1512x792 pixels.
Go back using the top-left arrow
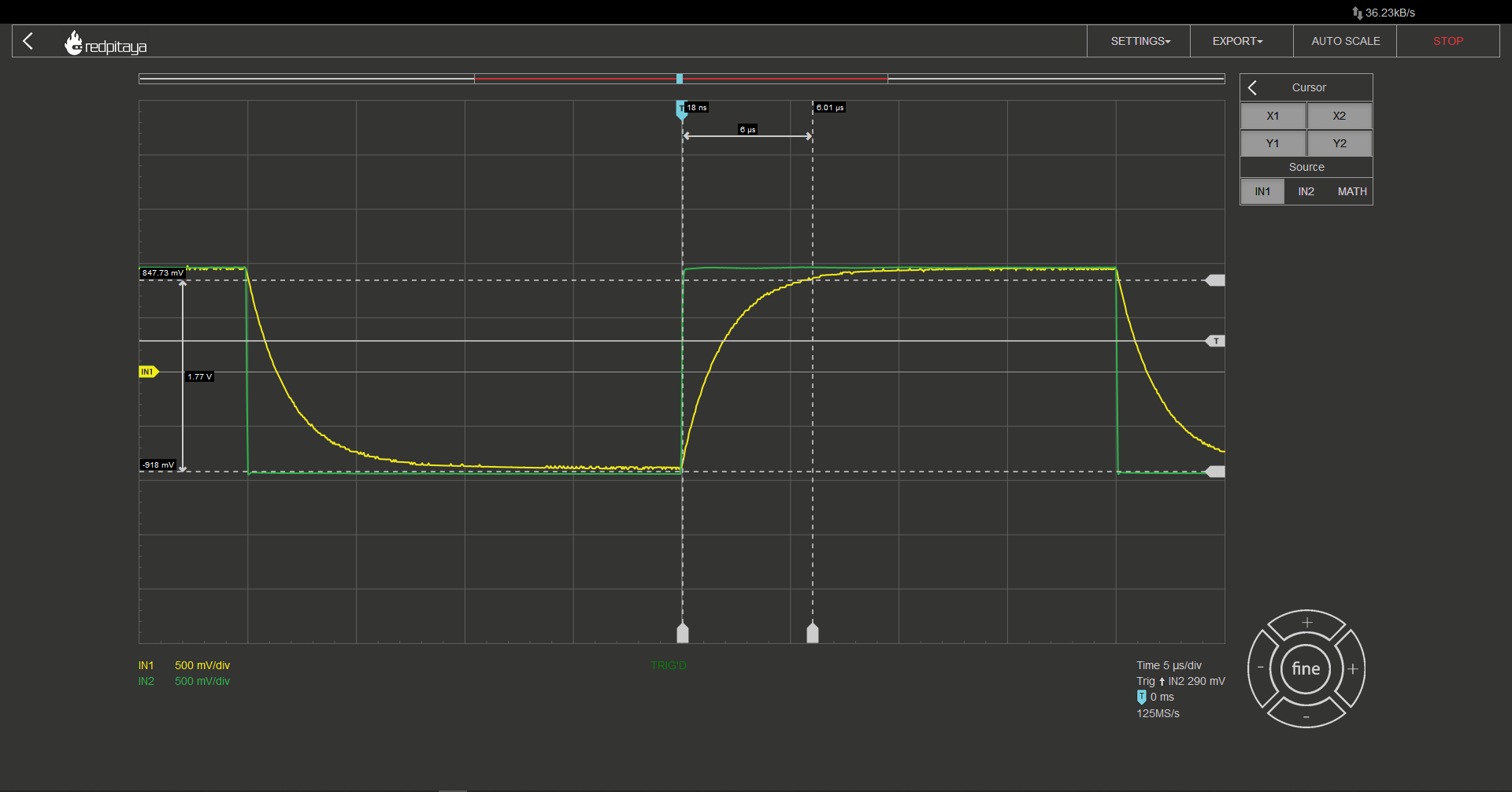[28, 41]
